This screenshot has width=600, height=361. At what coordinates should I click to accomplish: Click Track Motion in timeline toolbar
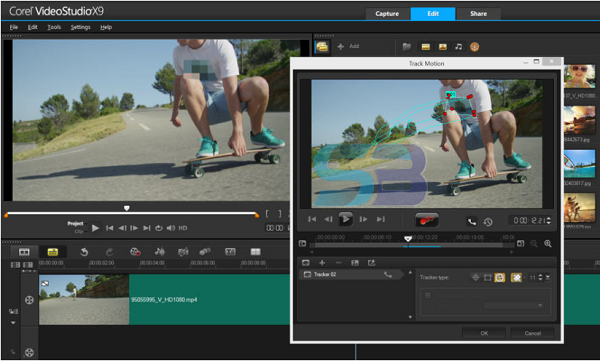click(x=205, y=252)
